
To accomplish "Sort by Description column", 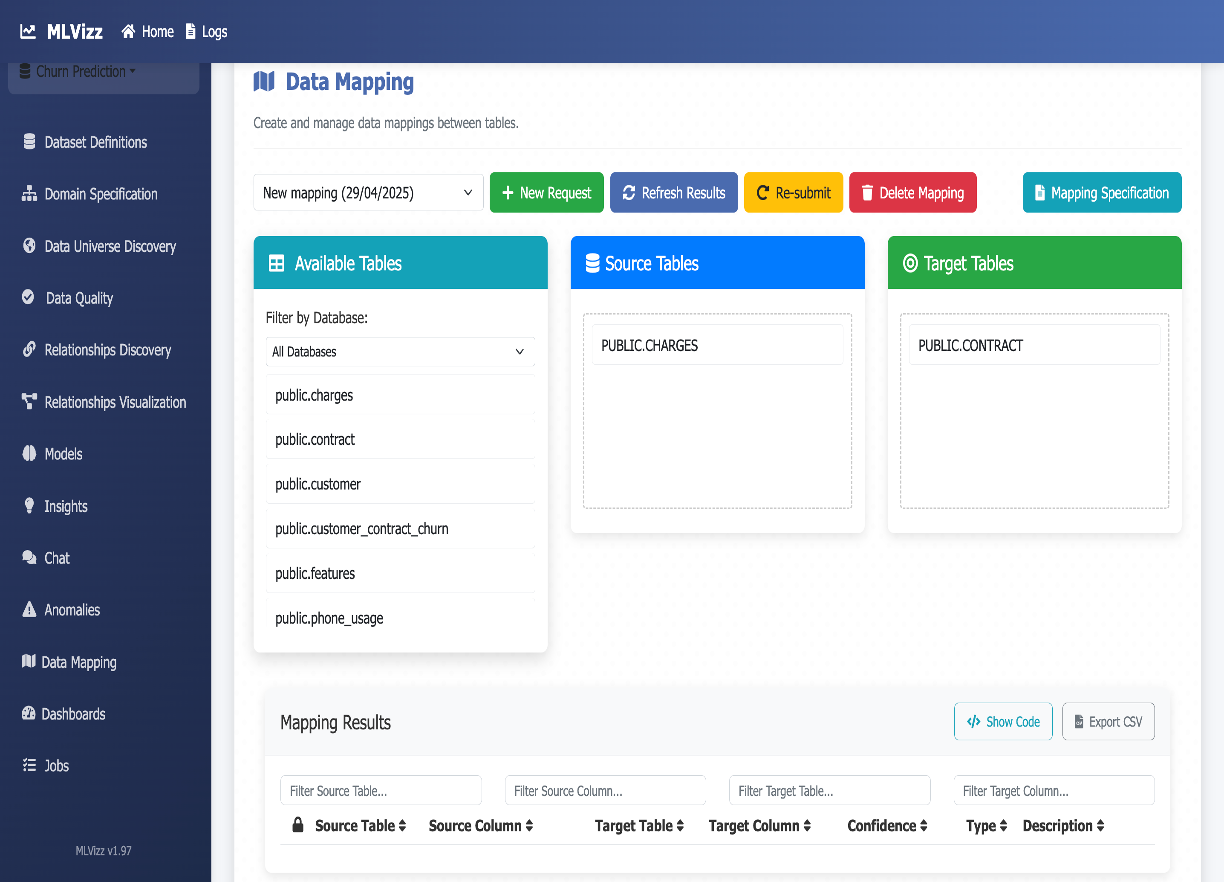I will click(1063, 826).
